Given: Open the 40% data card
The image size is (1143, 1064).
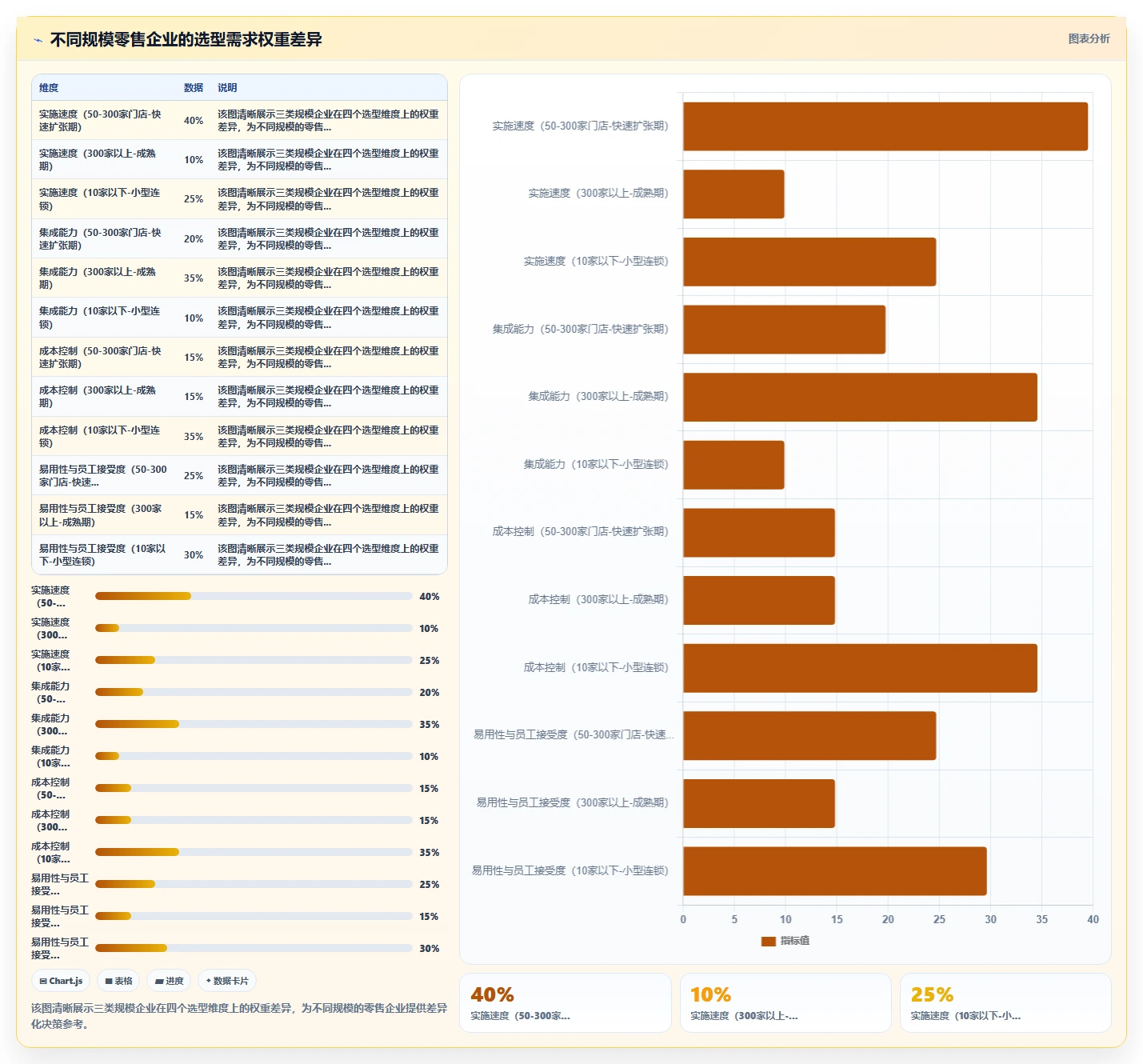Looking at the screenshot, I should 565,1003.
